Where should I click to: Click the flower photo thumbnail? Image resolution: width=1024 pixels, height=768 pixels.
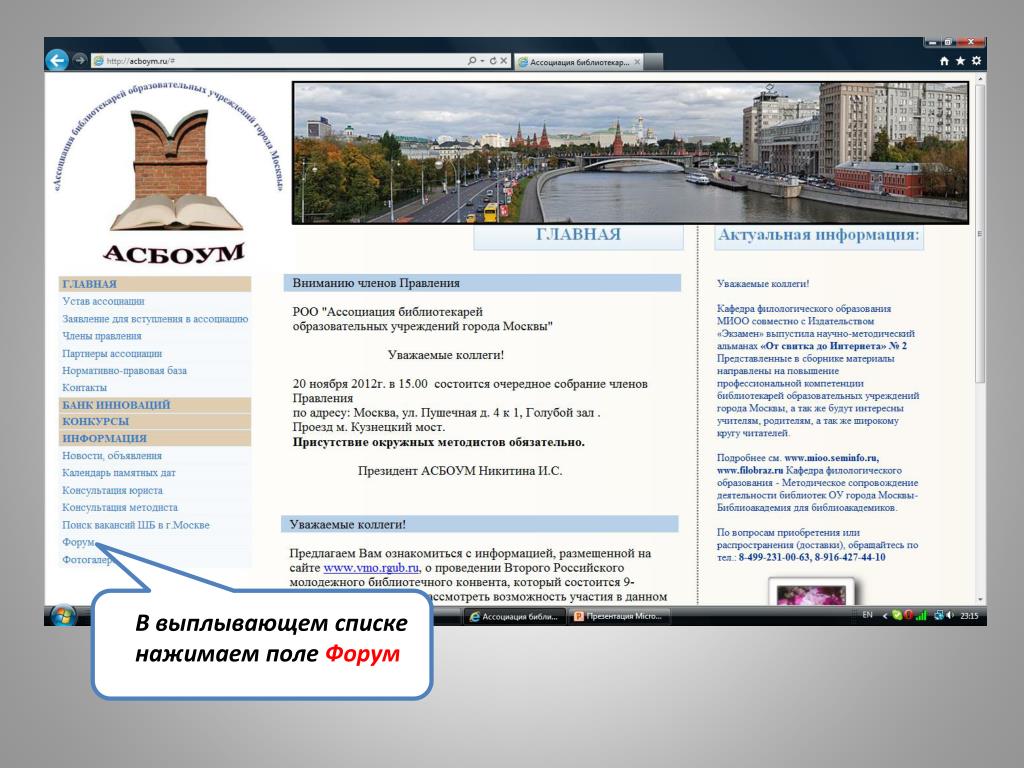811,592
